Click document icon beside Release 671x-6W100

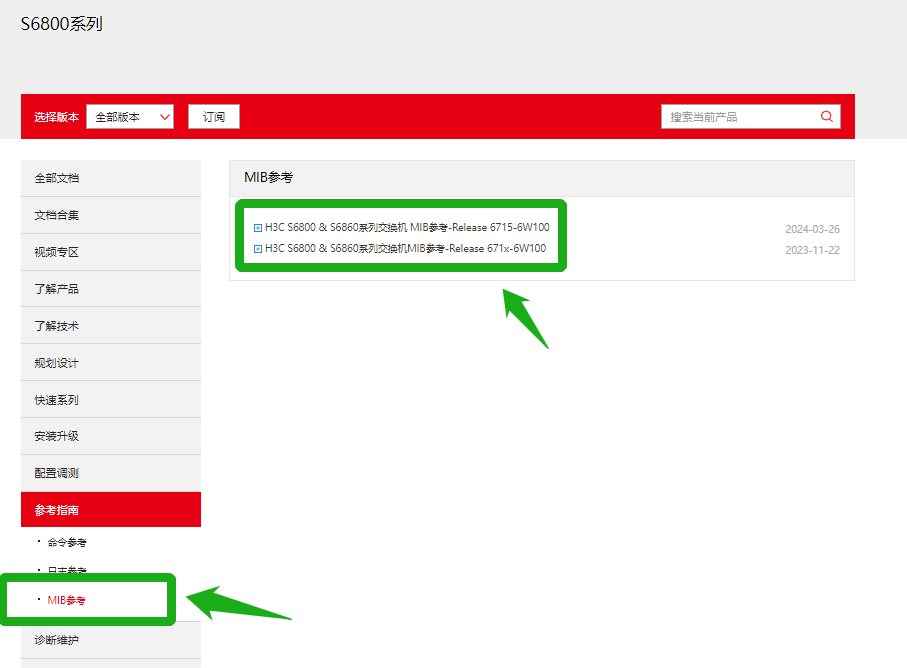258,249
